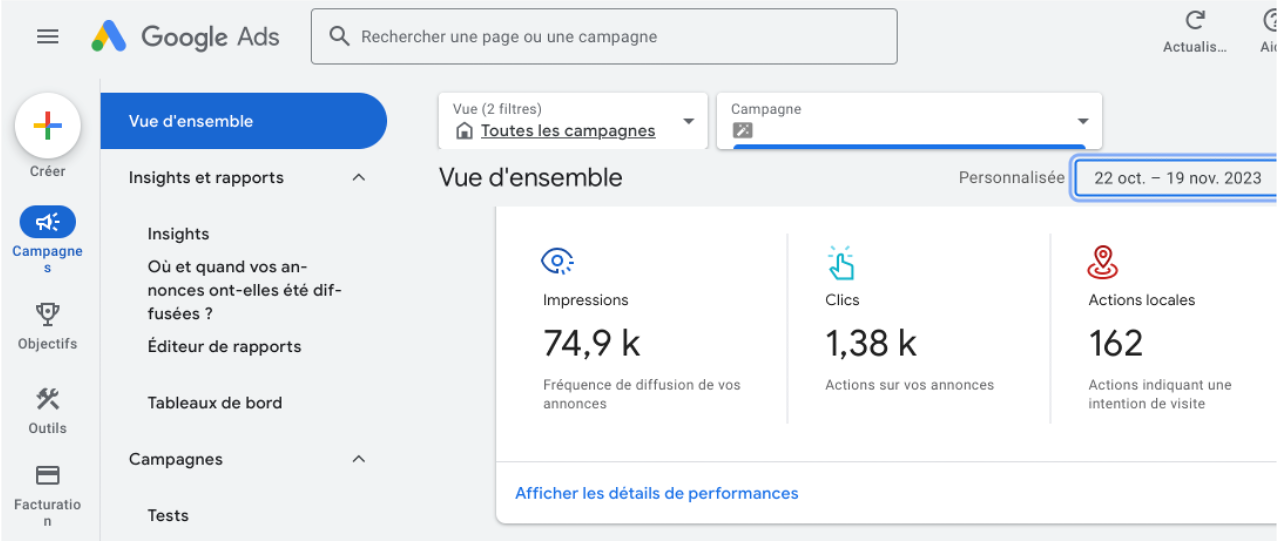Collapse the Campagnes sidebar section
Viewport: 1277px width, 541px height.
[x=359, y=460]
